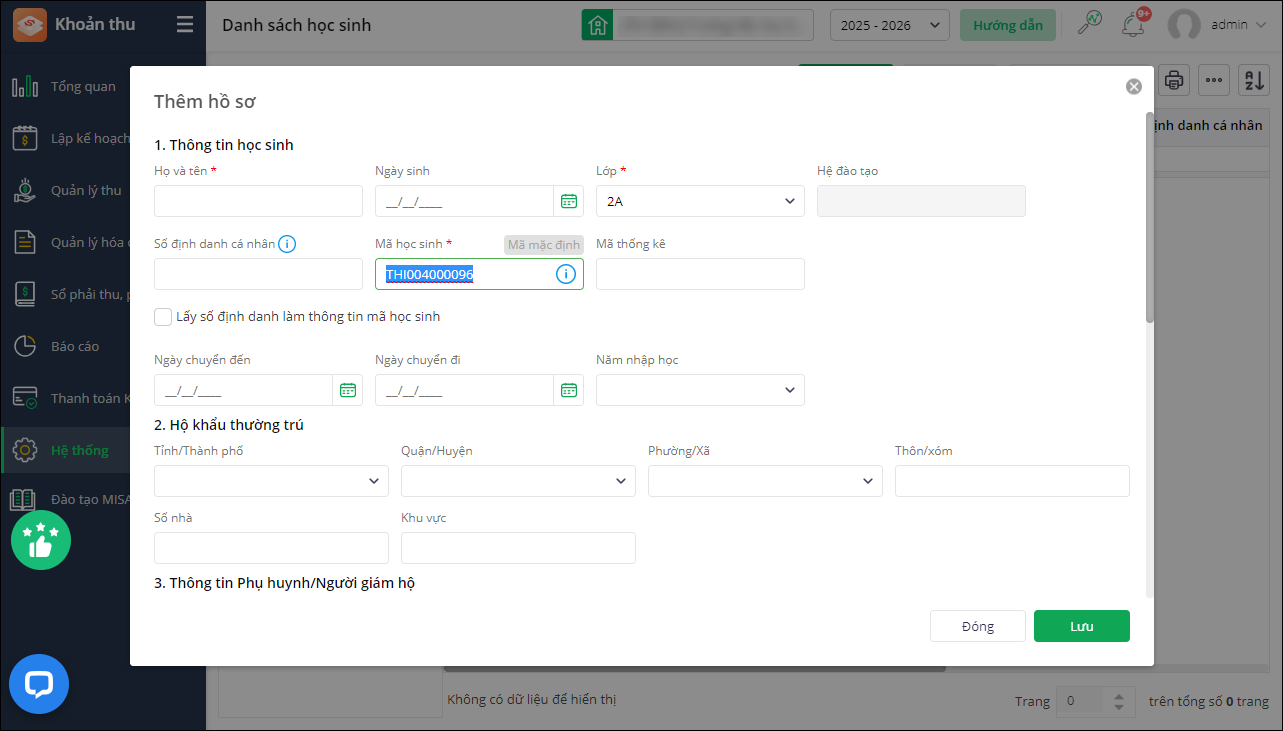Viewport: 1283px width, 731px height.
Task: Open the Ngày sinh calendar picker
Action: coord(569,201)
